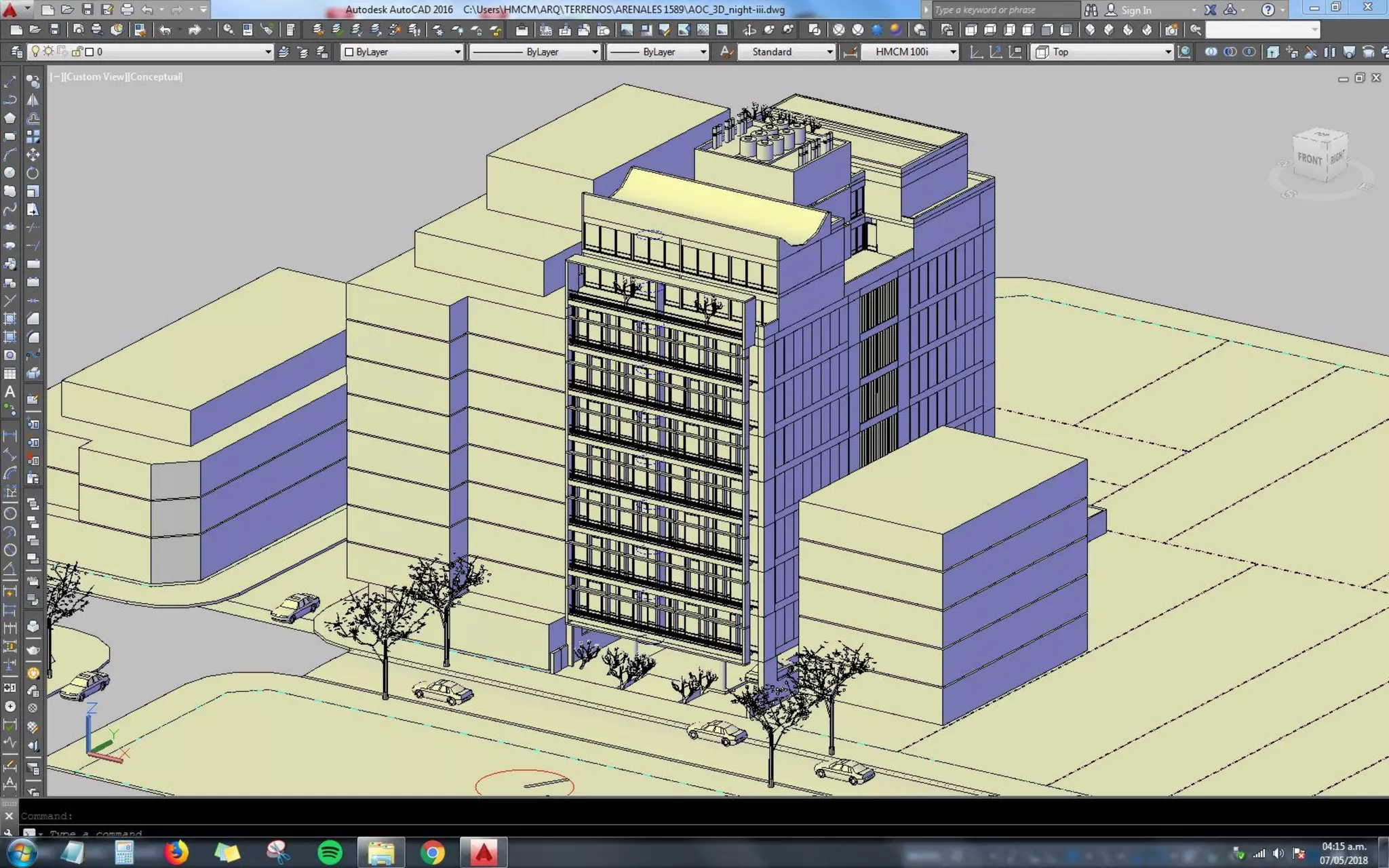Click Sign In

[1136, 10]
